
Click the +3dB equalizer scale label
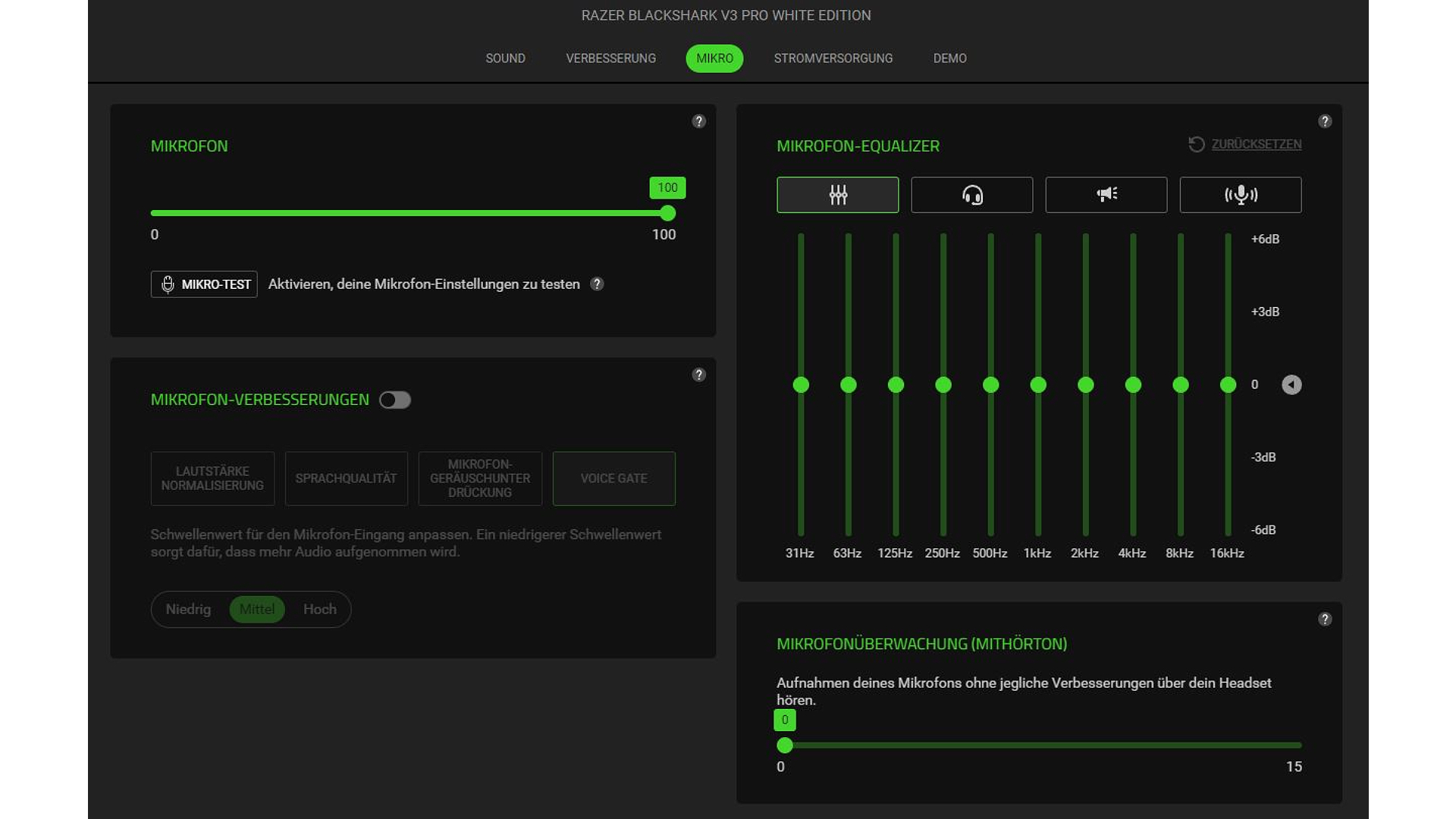point(1265,312)
